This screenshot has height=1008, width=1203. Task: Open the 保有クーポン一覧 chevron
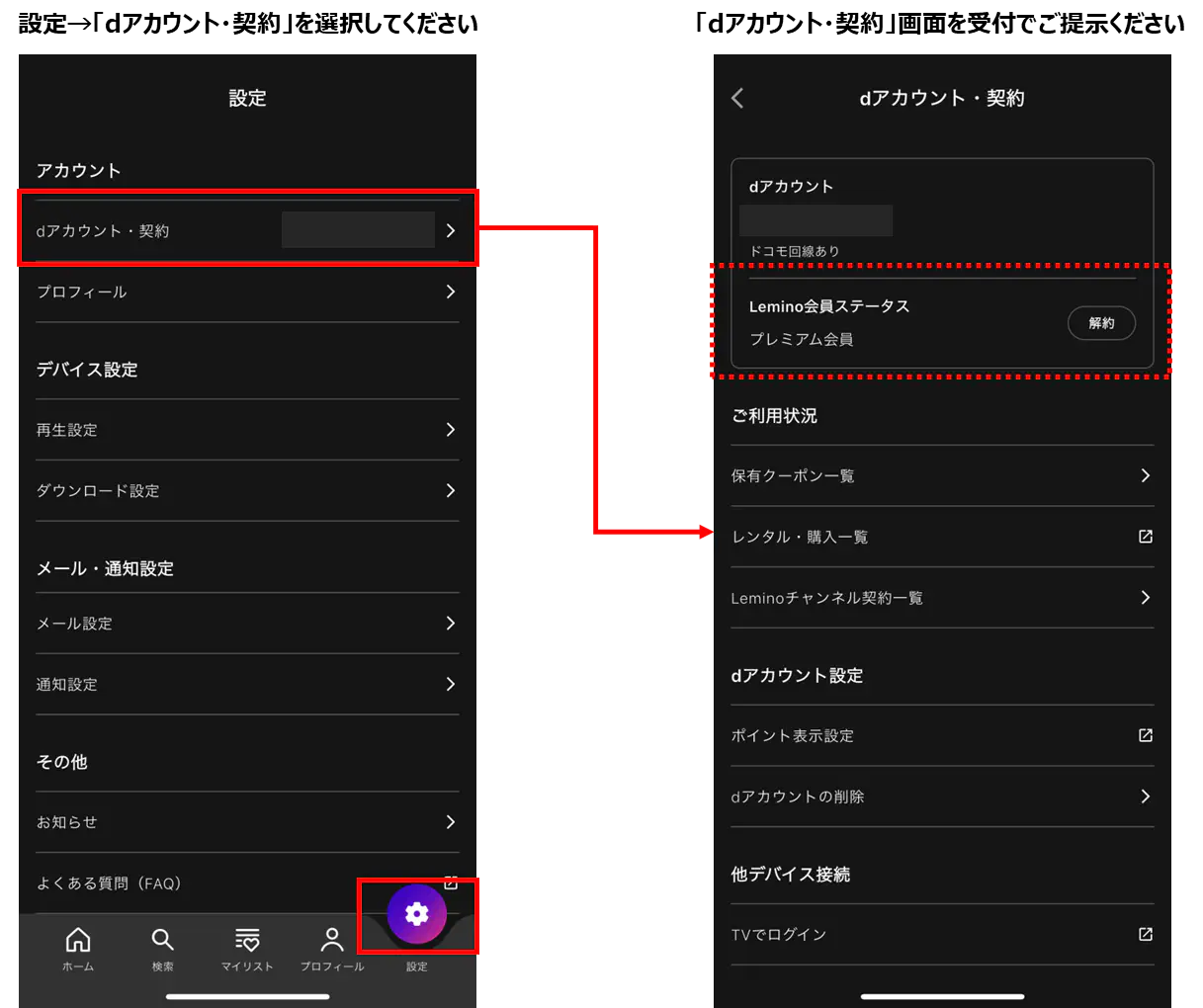click(1146, 475)
